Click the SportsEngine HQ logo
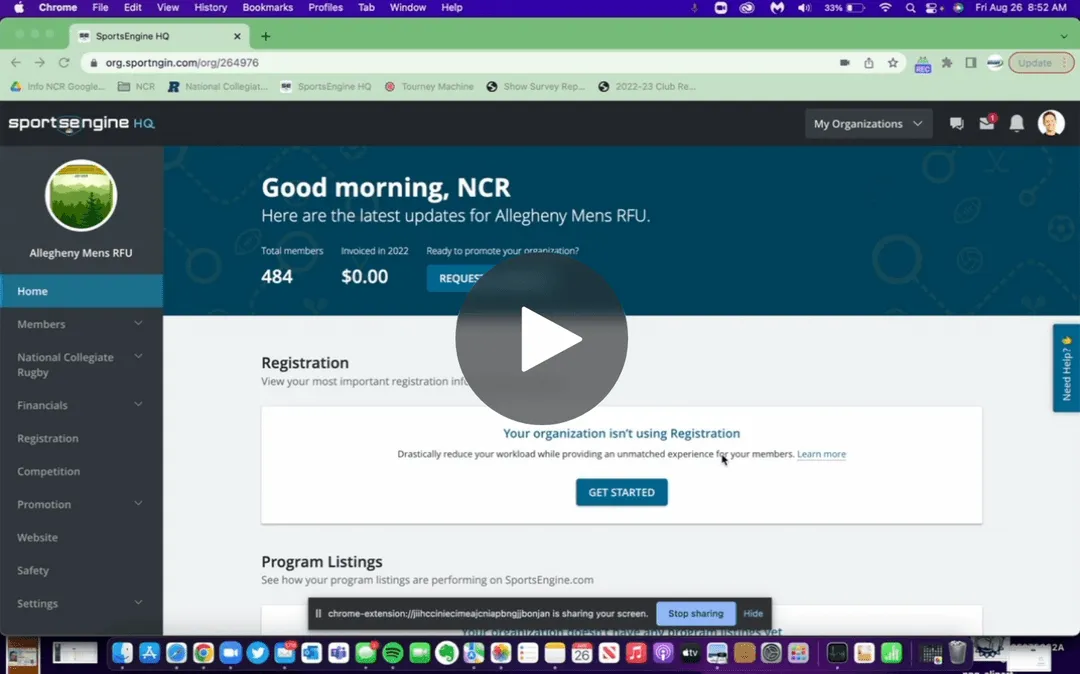The image size is (1080, 674). (81, 123)
